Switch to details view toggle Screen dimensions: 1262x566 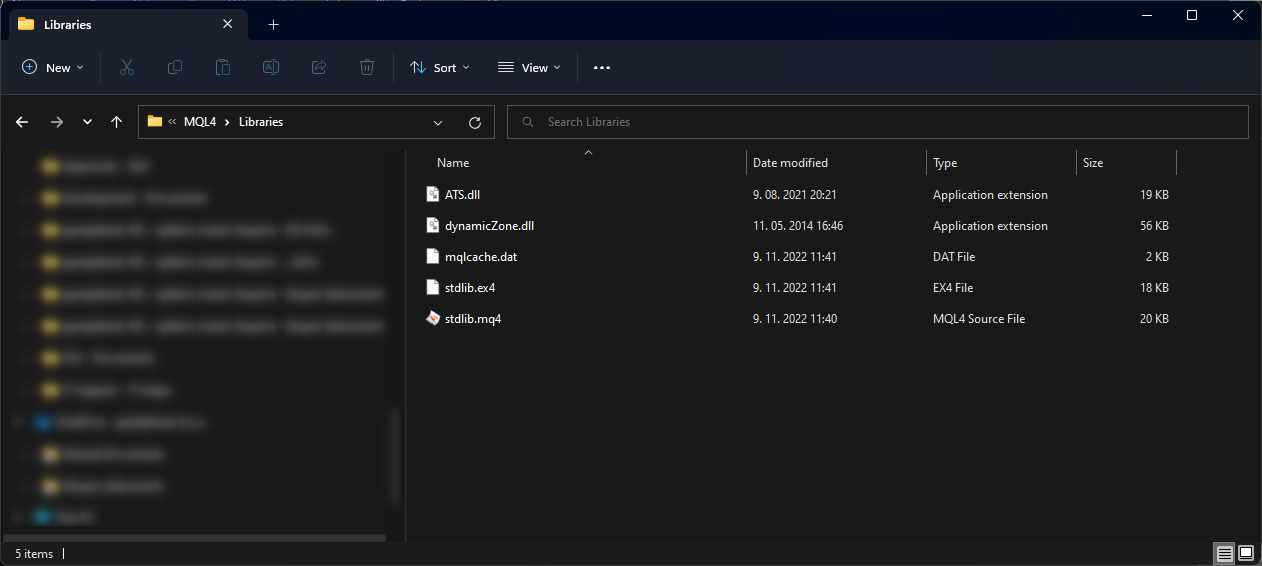(1224, 553)
